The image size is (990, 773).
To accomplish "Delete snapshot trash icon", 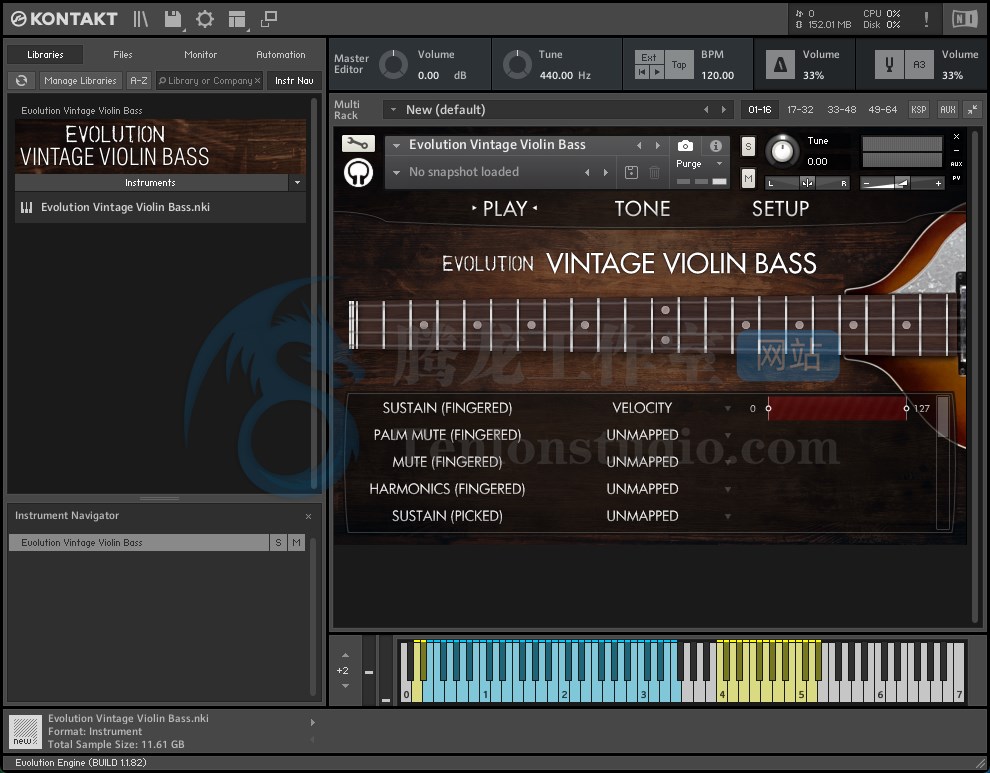I will (x=655, y=172).
